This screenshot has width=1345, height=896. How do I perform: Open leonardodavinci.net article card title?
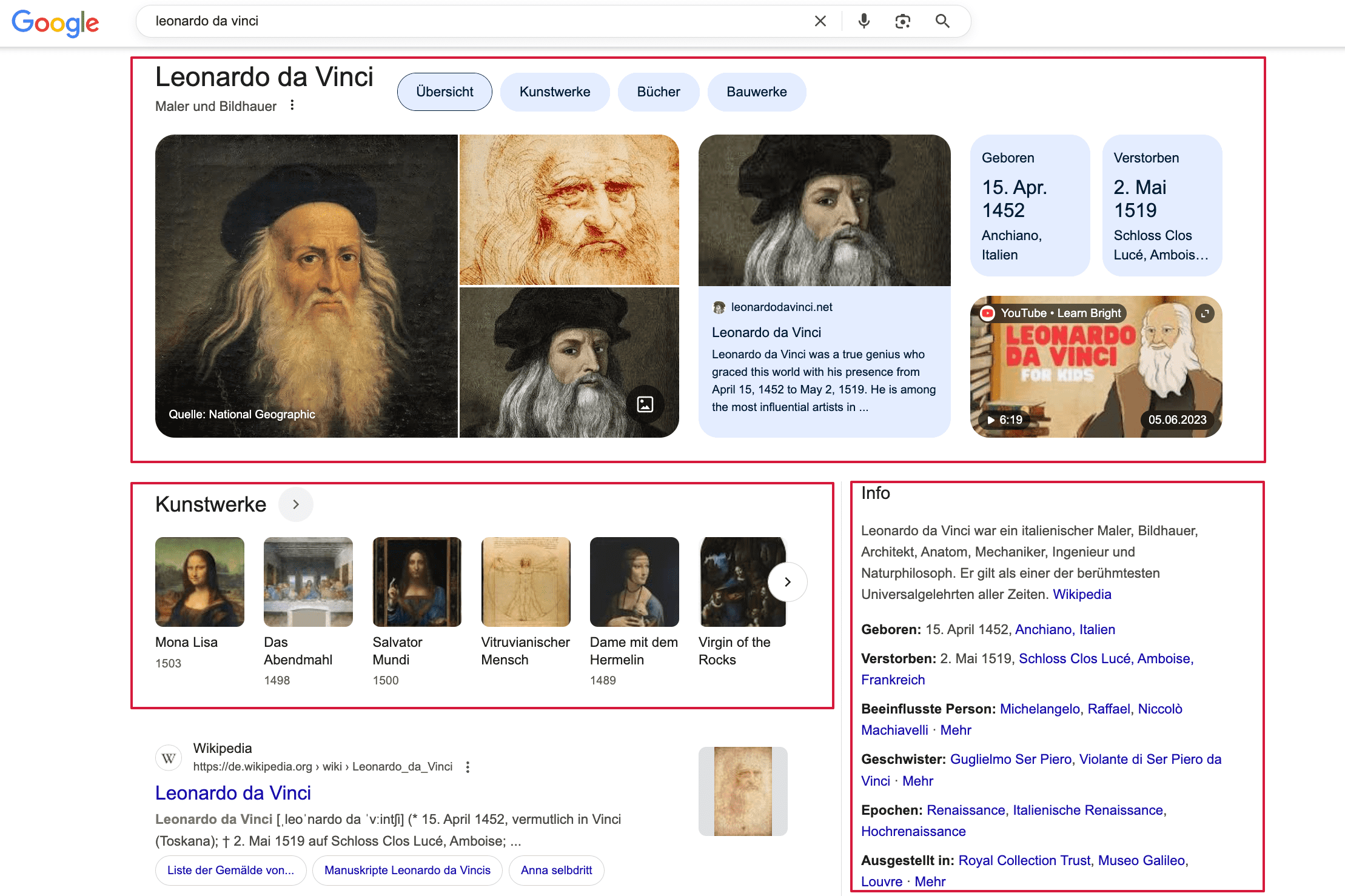click(766, 332)
